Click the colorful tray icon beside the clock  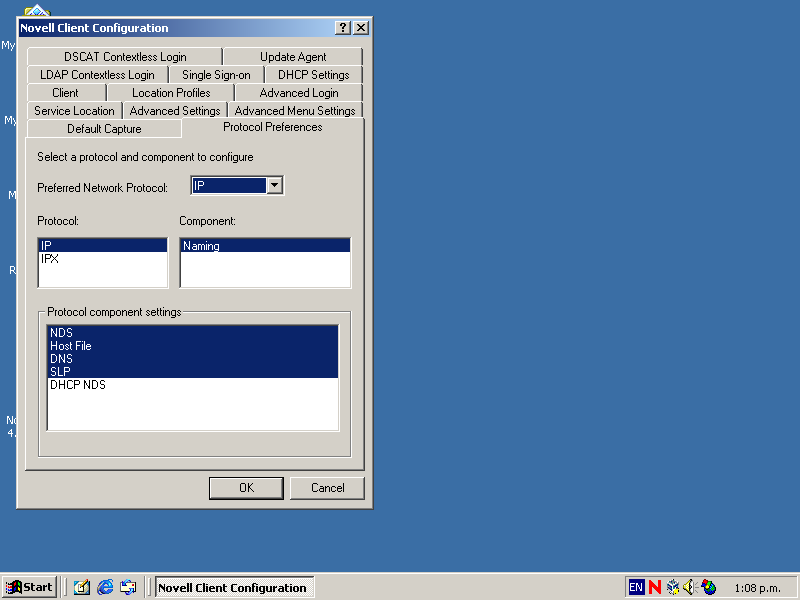point(709,587)
